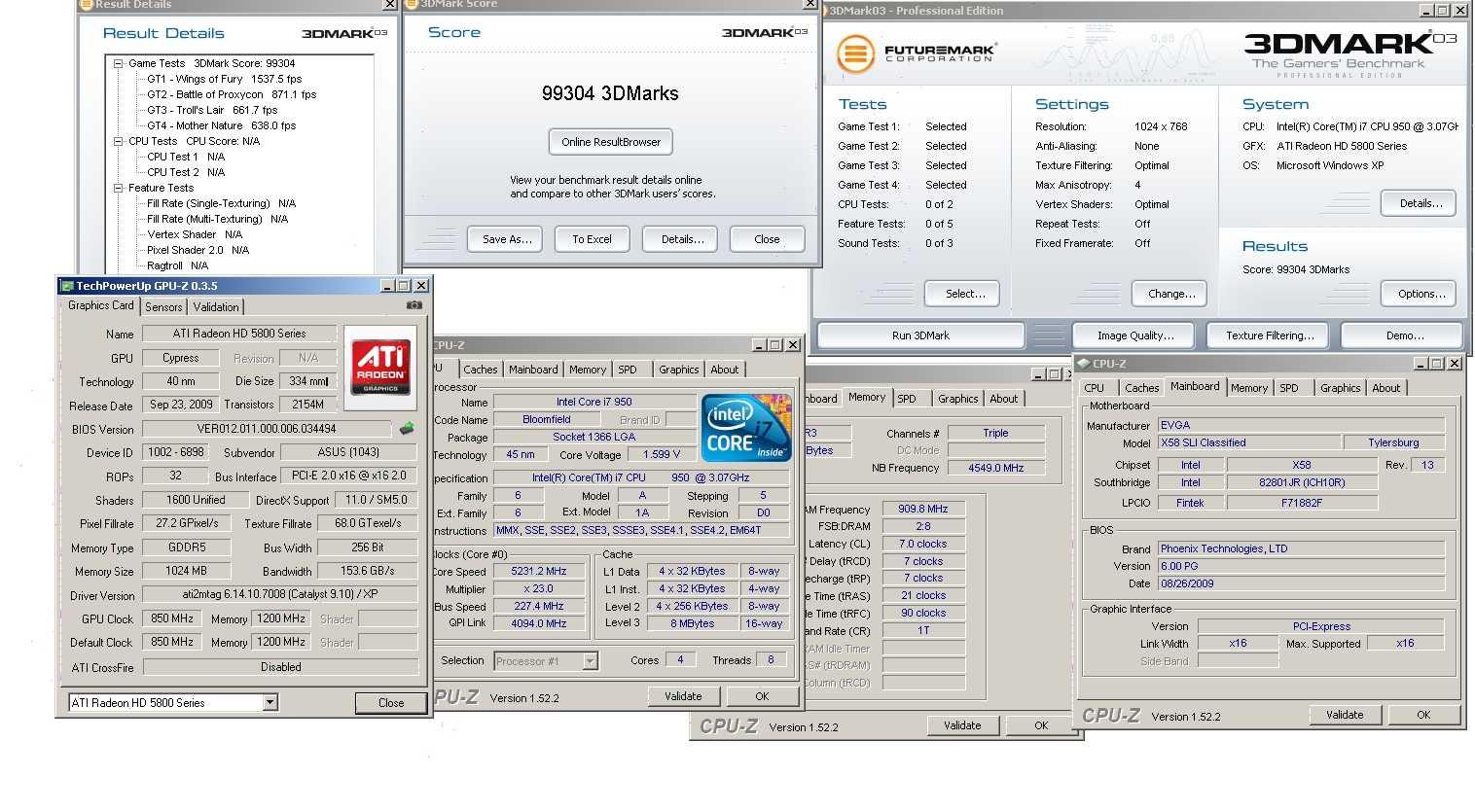Open the GPU selection dropdown in GPU-Z
1475x812 pixels.
270,702
